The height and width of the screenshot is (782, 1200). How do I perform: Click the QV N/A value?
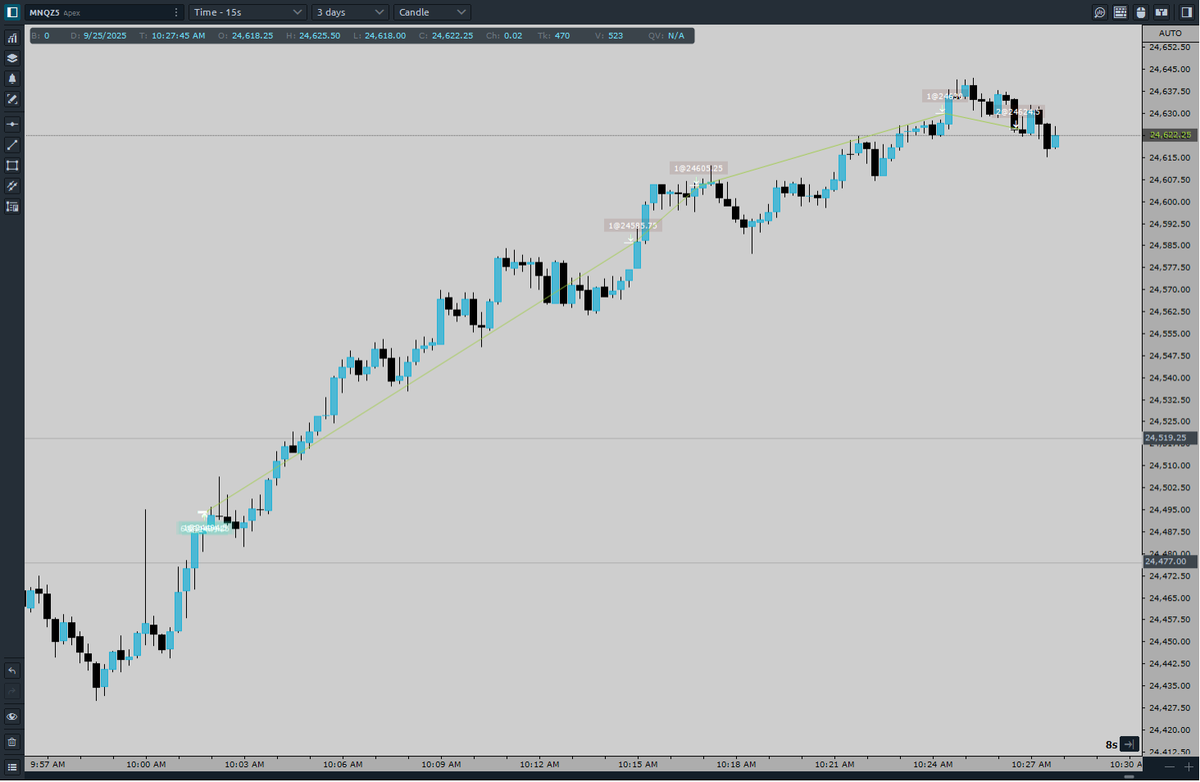point(676,35)
